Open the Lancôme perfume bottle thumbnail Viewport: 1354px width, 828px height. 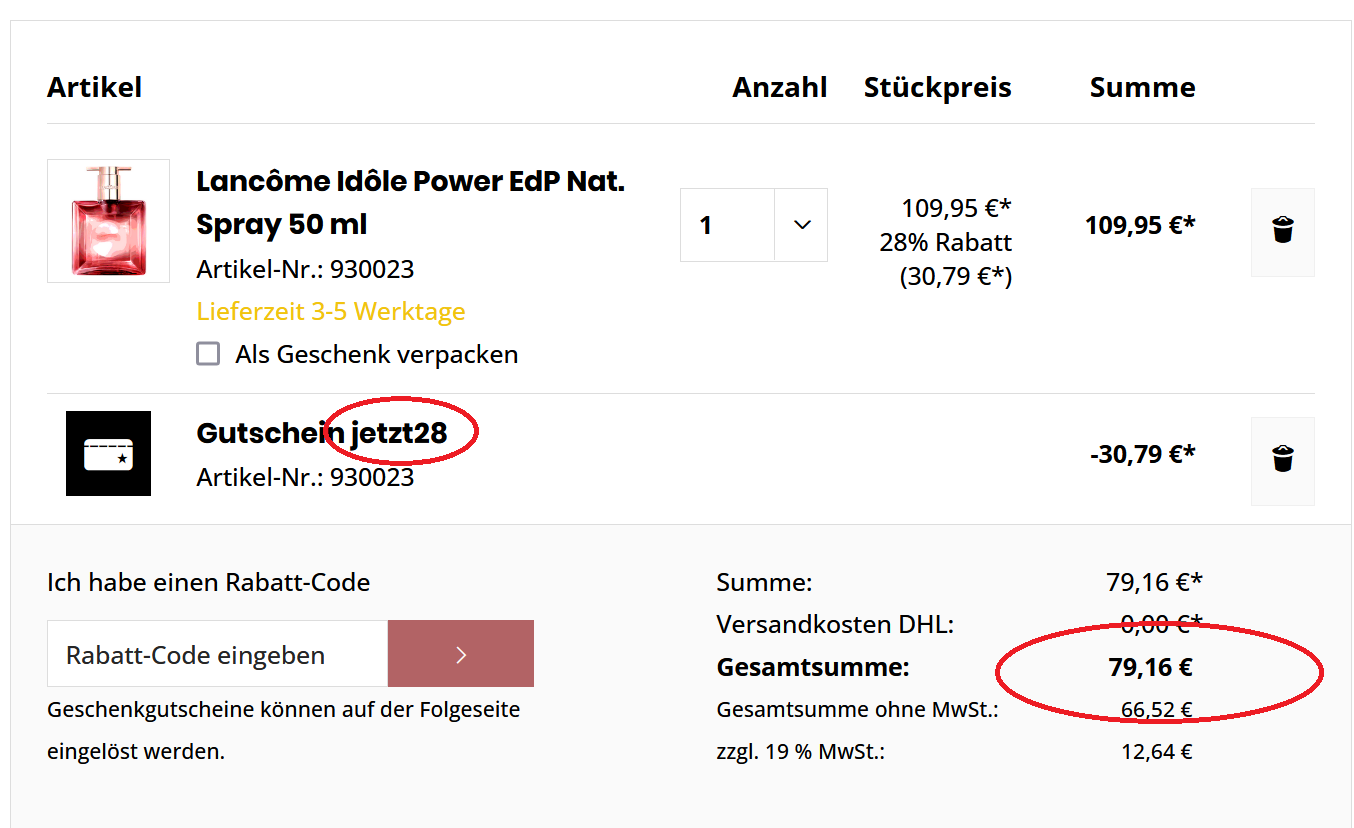click(x=108, y=221)
